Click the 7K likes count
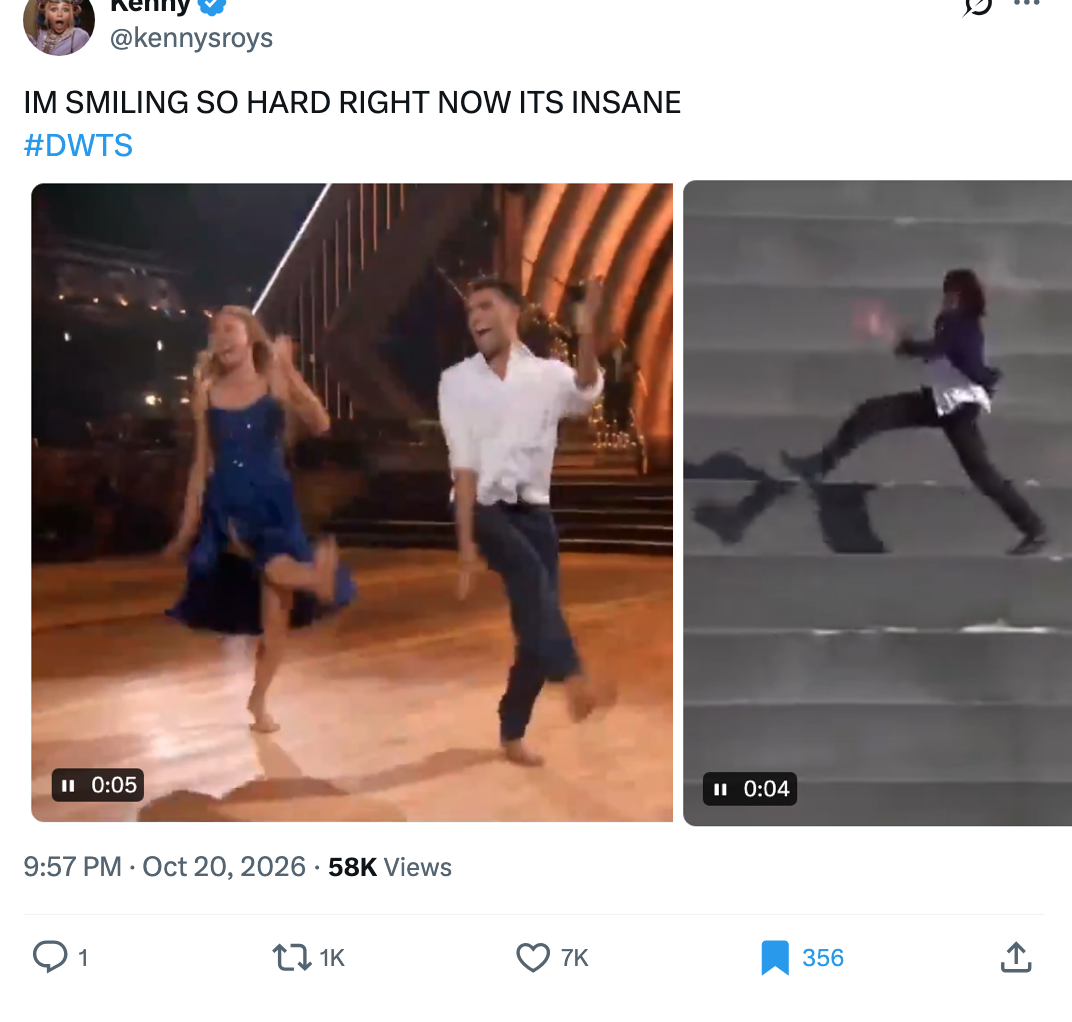Viewport: 1072px width, 1022px height. [574, 958]
